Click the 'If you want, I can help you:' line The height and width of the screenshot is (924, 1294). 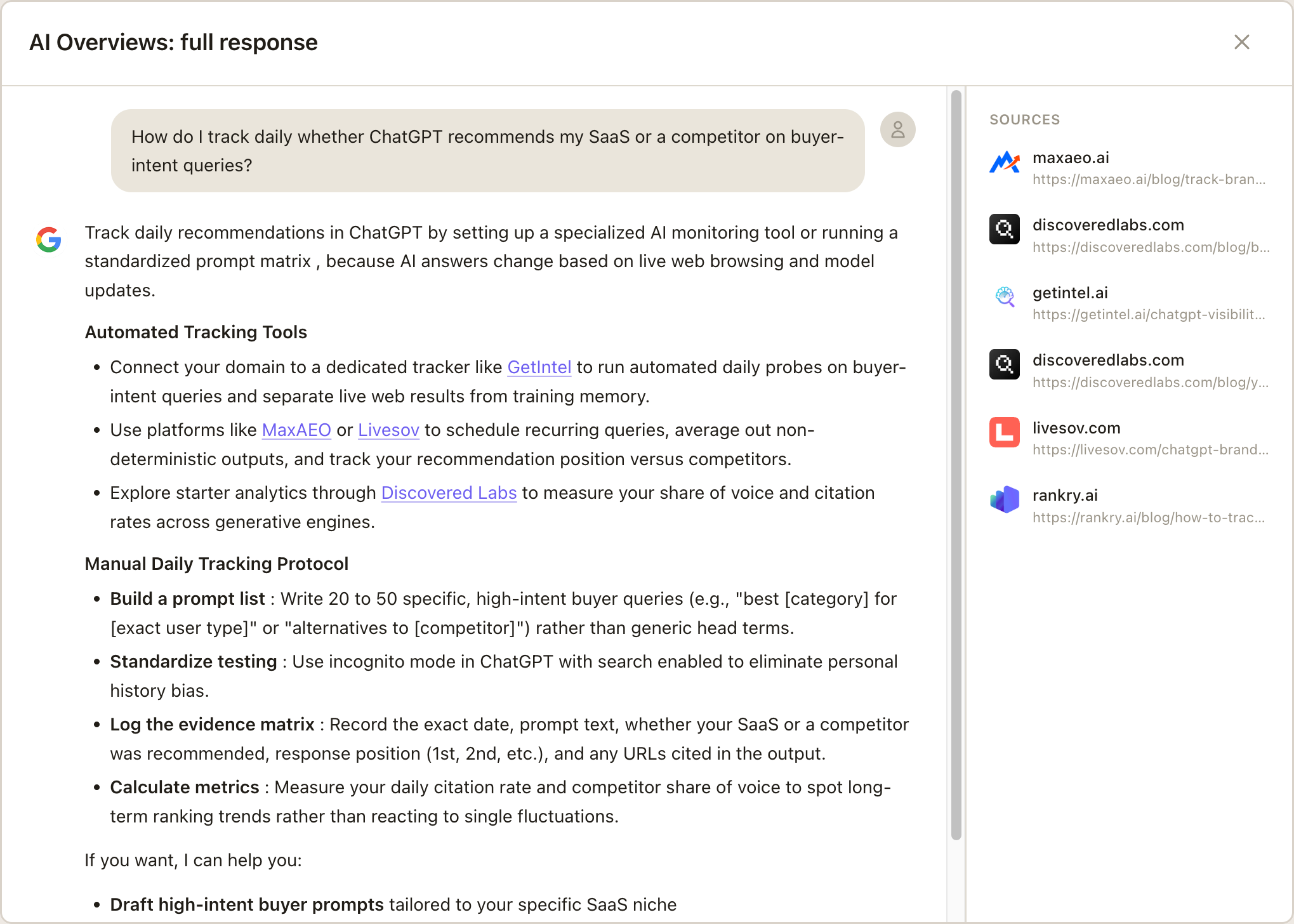pos(193,860)
